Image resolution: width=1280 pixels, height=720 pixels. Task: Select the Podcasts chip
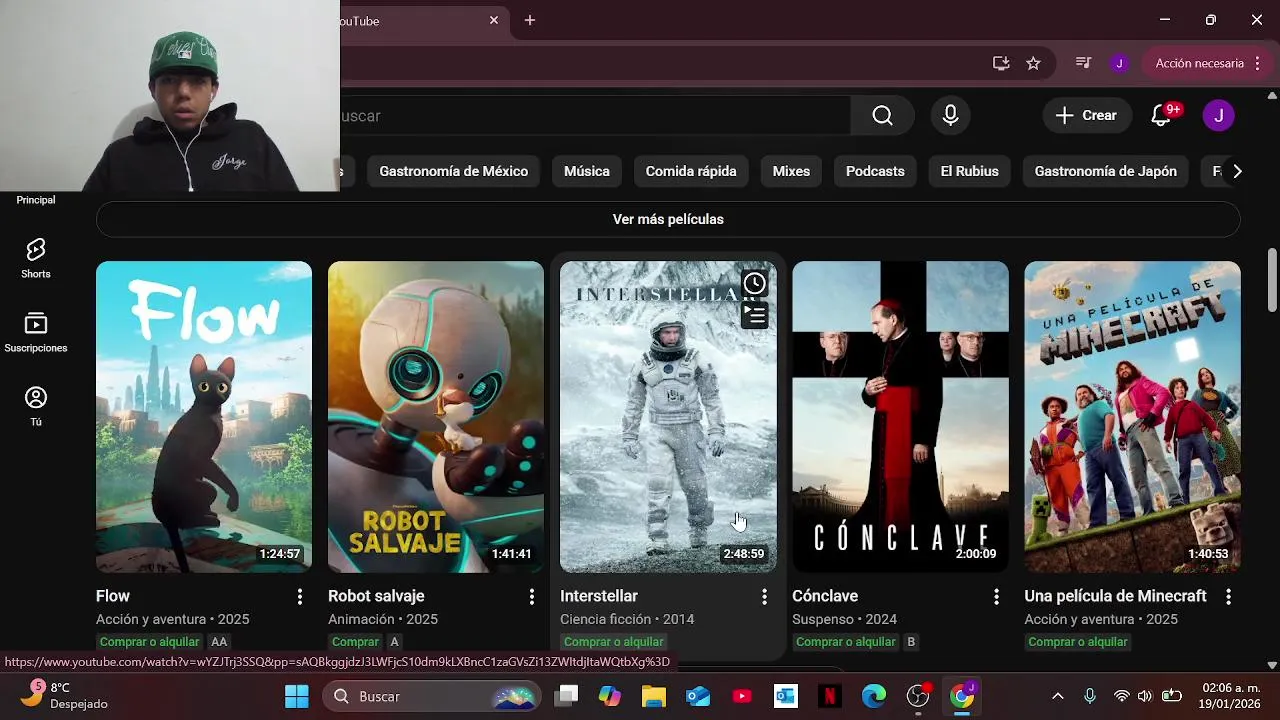point(875,171)
